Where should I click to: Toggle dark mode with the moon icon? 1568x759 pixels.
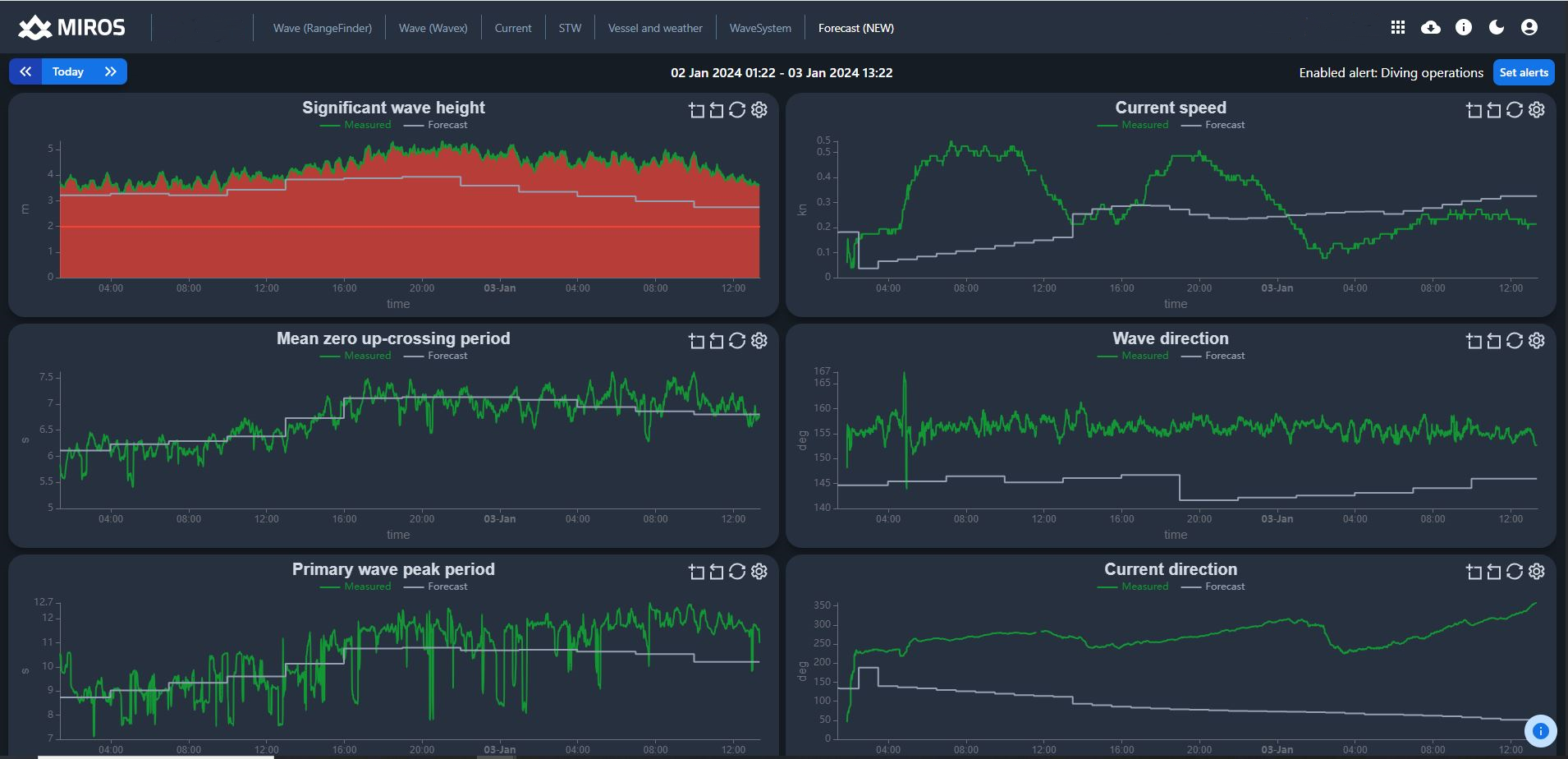[1497, 27]
